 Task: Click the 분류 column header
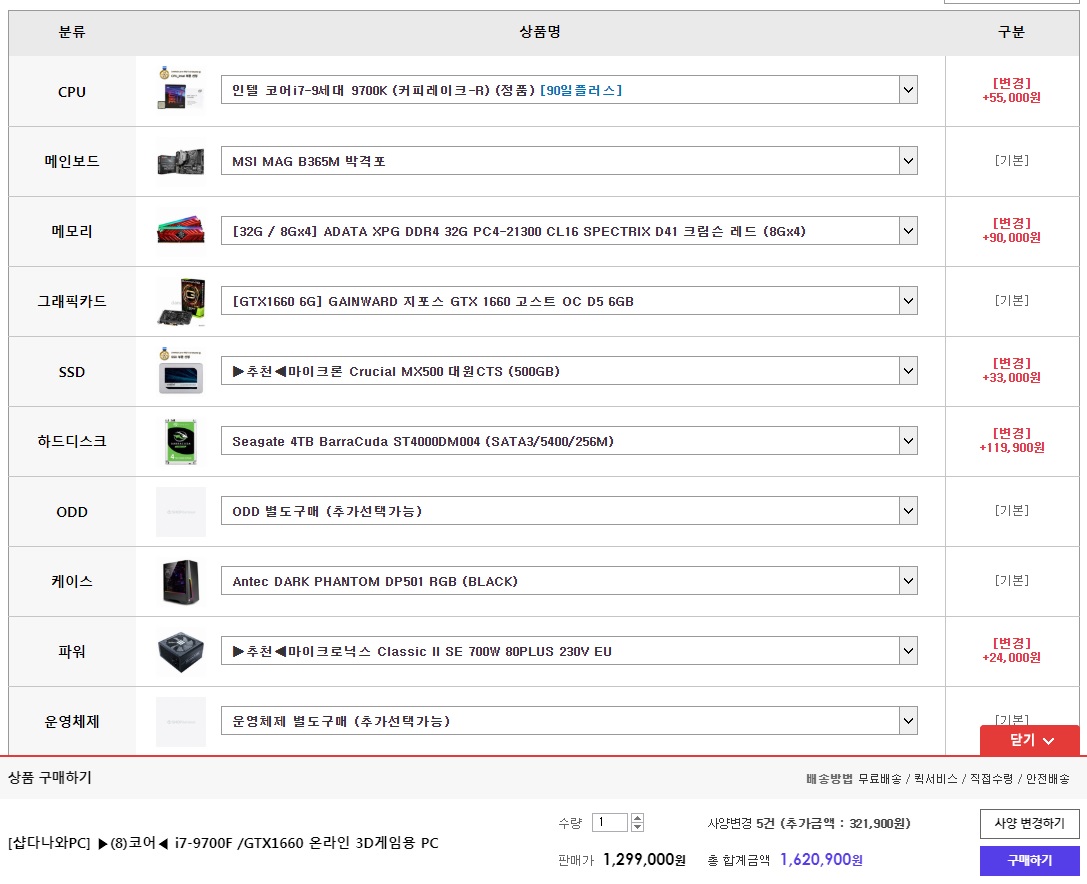coord(72,32)
